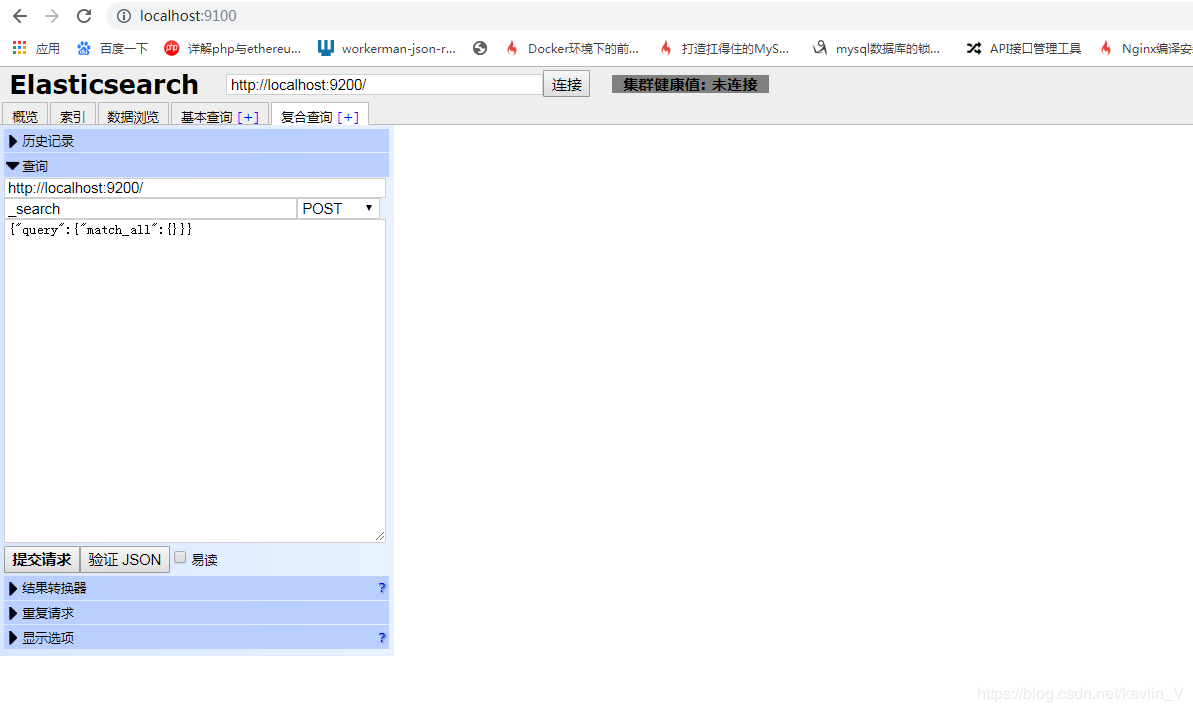Image resolution: width=1193 pixels, height=712 pixels.
Task: Open the apps grid bookmark icon
Action: [20, 48]
